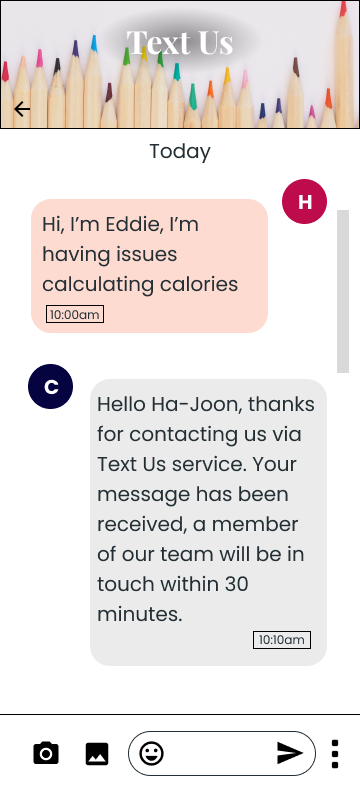Click the "calculating calories" text line
The image size is (360, 800).
140,284
